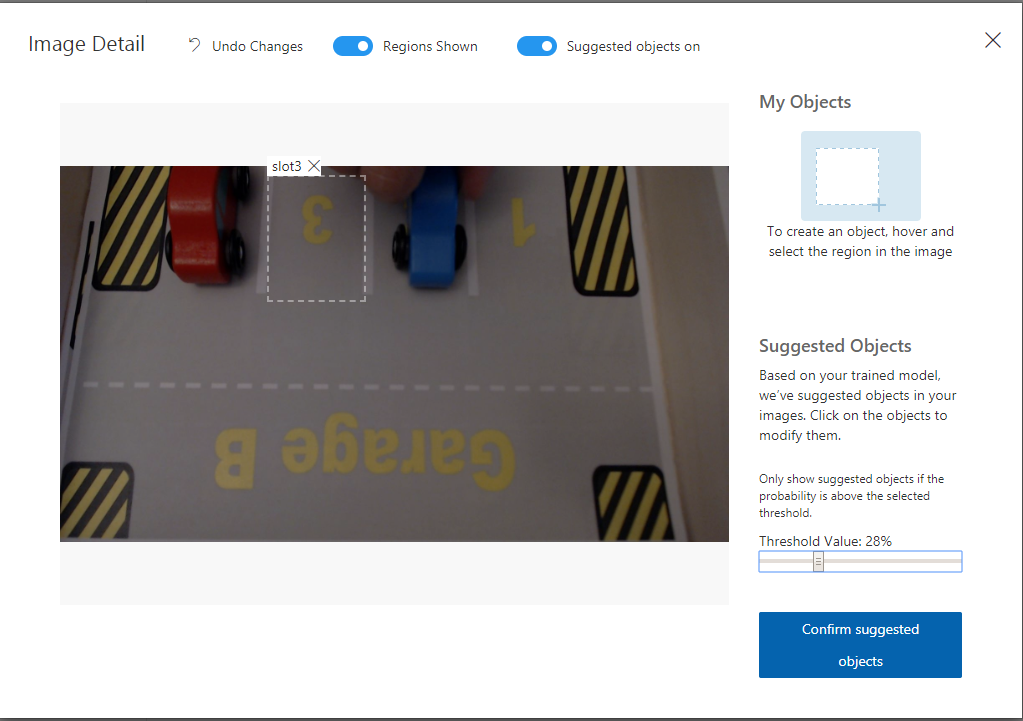This screenshot has width=1023, height=721.
Task: Click the Image Detail title
Action: click(x=86, y=44)
